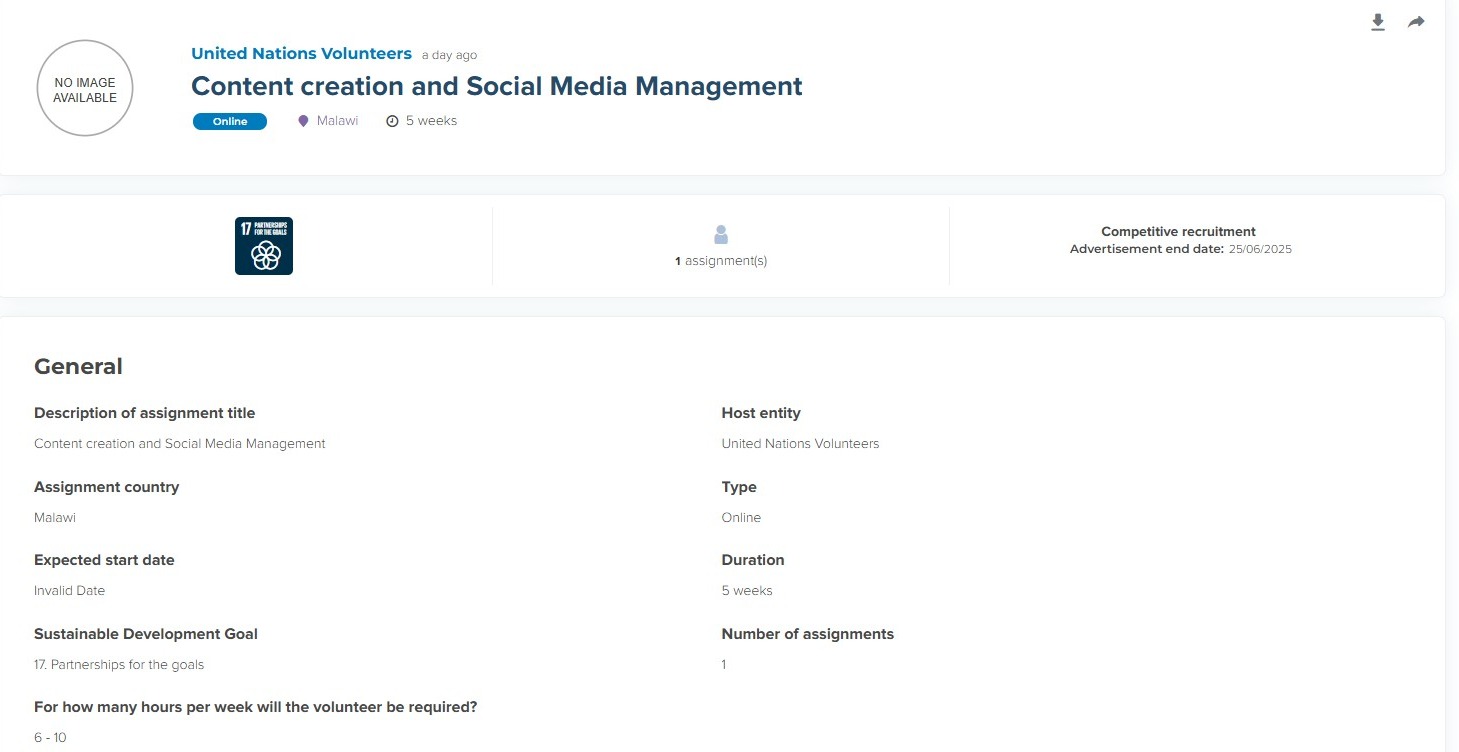Click the '5 weeks' text in header
1459x752 pixels.
pos(431,121)
